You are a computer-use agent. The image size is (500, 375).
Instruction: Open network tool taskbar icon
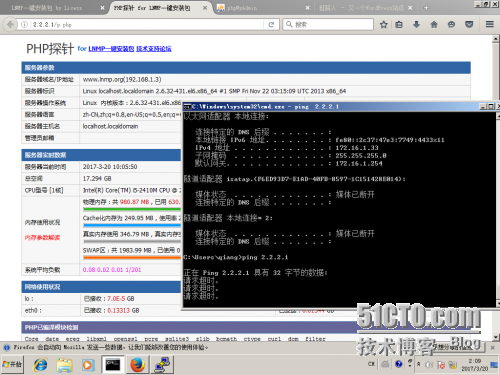tap(162, 365)
